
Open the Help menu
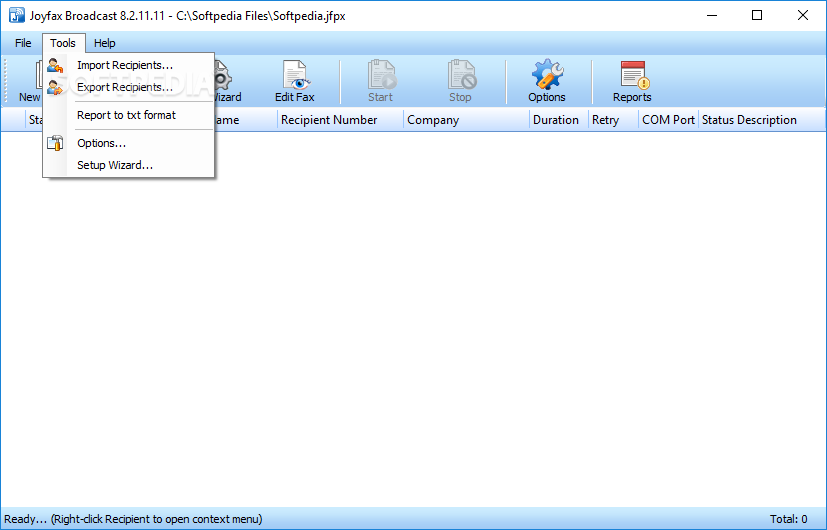coord(104,43)
